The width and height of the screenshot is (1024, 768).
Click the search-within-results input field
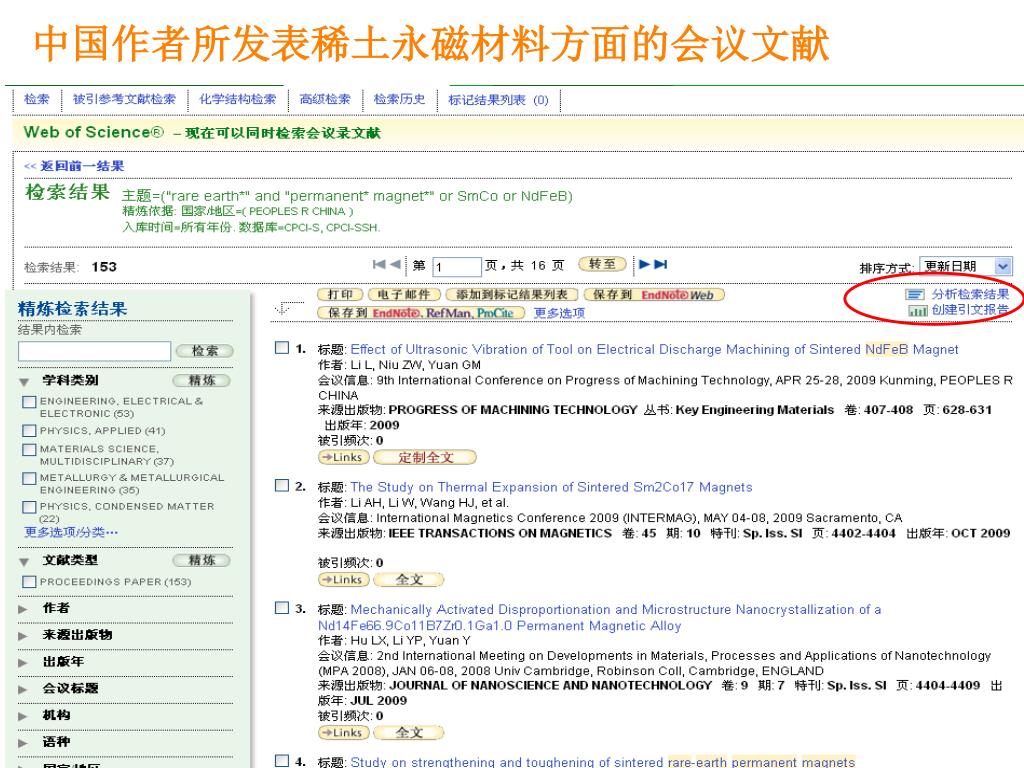click(95, 351)
